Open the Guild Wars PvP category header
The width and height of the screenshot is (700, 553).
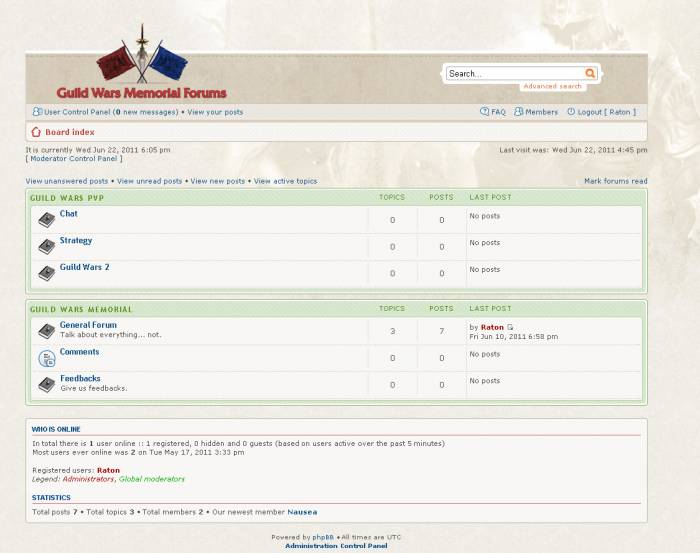click(67, 198)
